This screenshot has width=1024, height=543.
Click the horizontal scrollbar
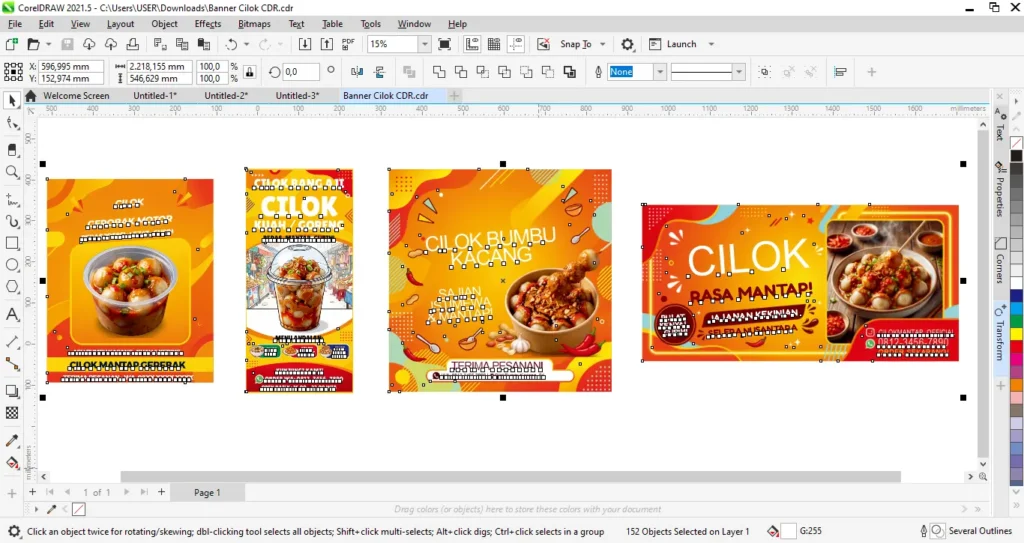tap(510, 476)
